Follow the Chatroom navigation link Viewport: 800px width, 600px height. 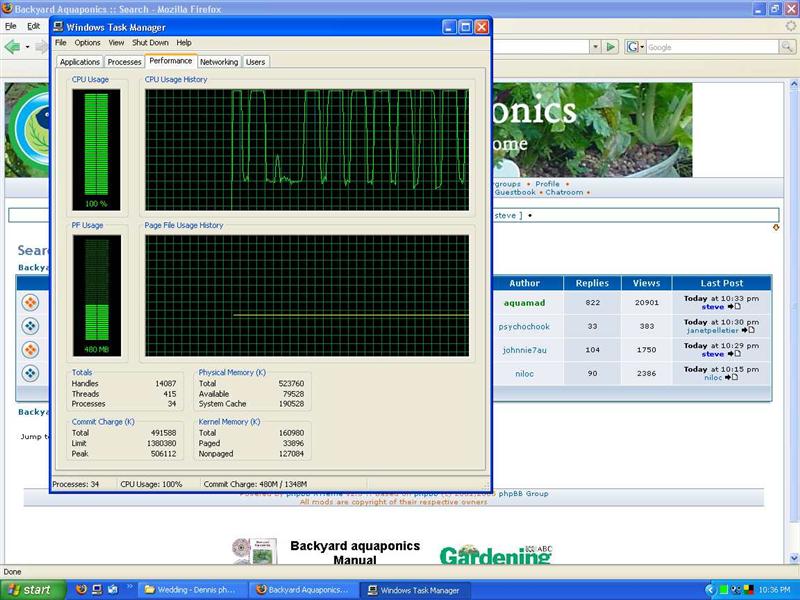[x=564, y=192]
